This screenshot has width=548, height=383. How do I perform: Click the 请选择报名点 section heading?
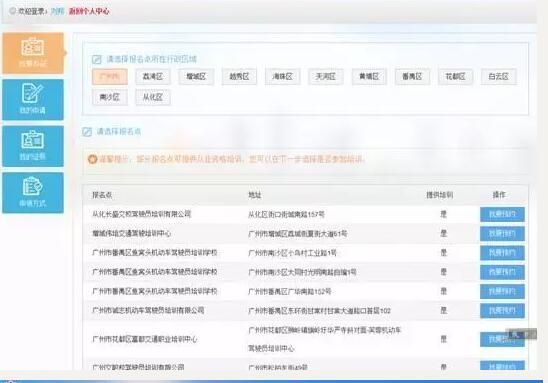[119, 132]
